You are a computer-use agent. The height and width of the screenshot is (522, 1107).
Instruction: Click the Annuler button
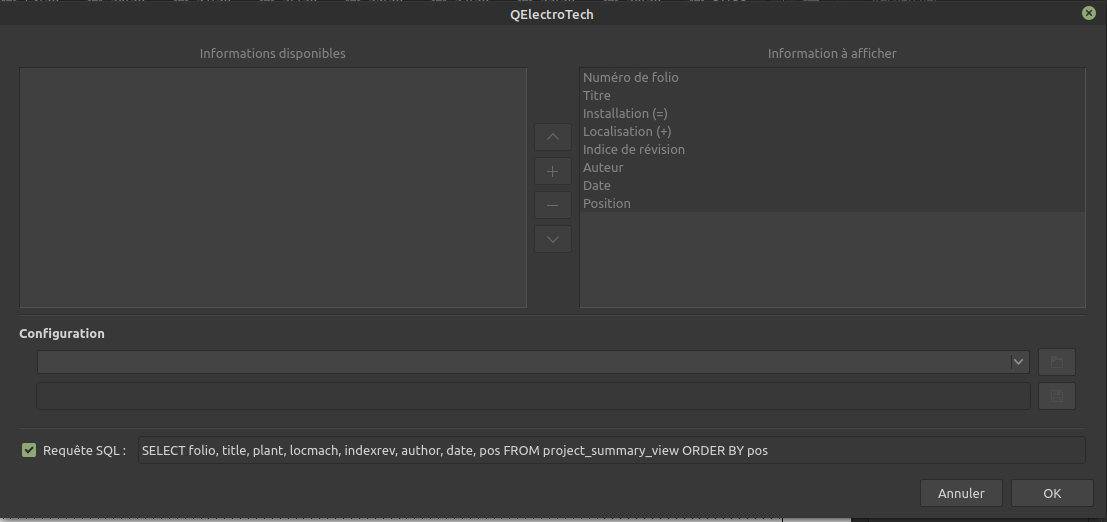[961, 493]
